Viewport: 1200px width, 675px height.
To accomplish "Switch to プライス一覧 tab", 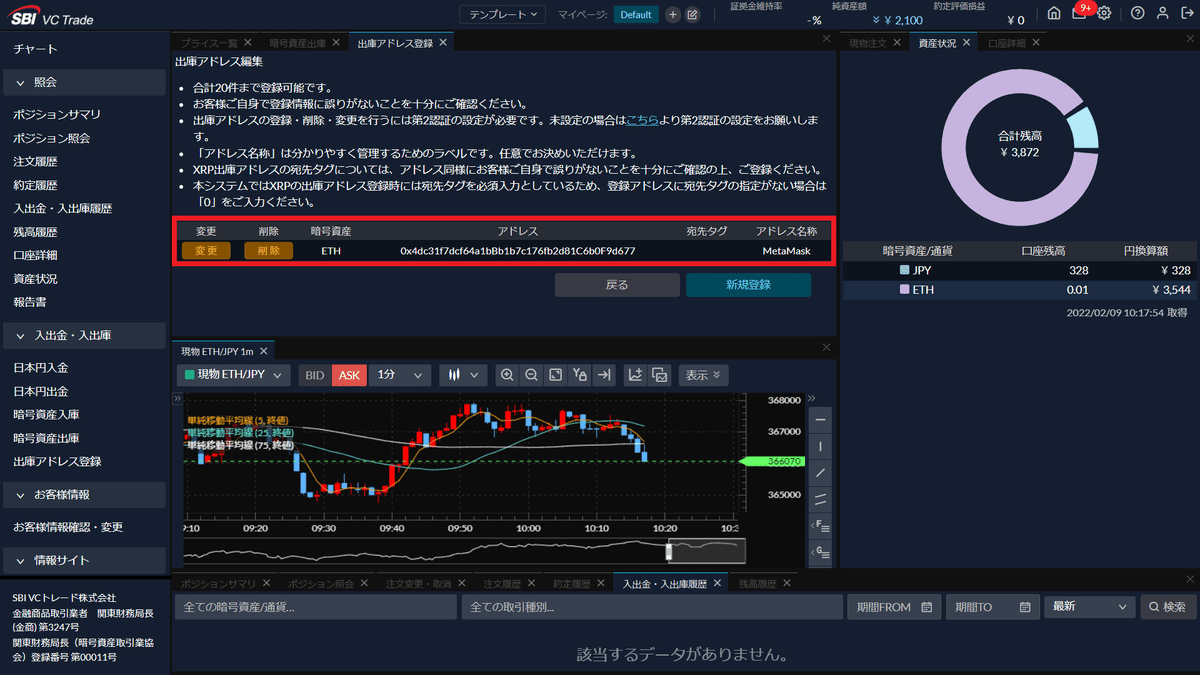I will 208,43.
